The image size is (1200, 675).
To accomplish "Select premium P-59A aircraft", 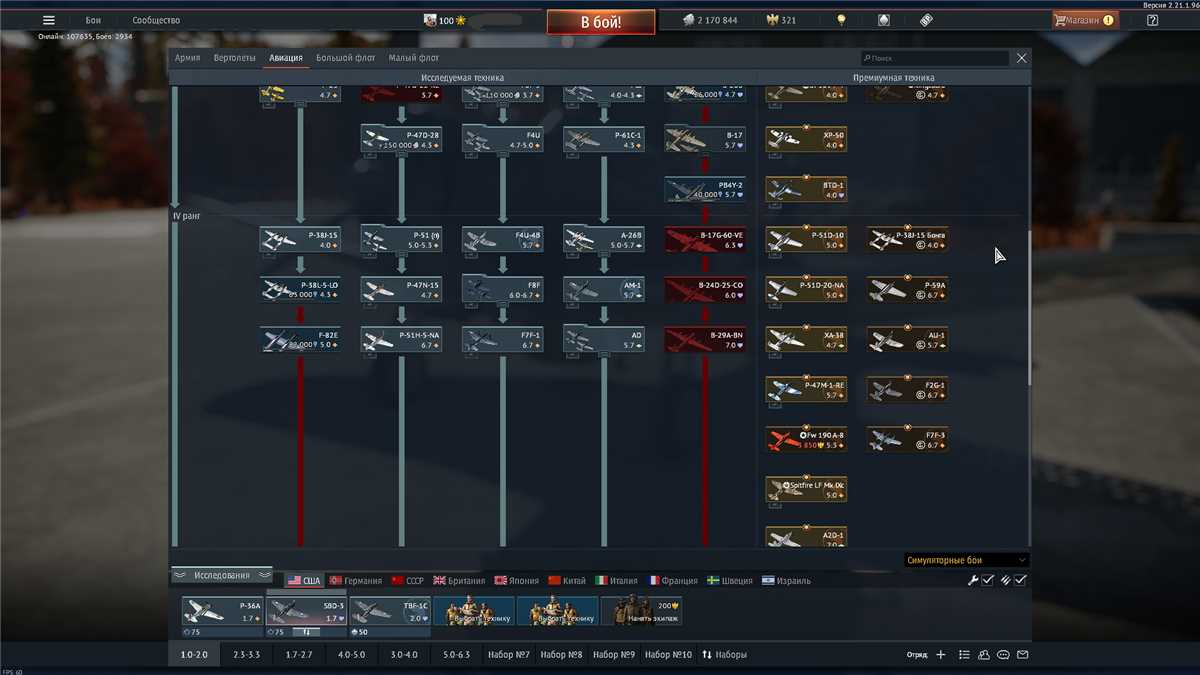I will [907, 290].
